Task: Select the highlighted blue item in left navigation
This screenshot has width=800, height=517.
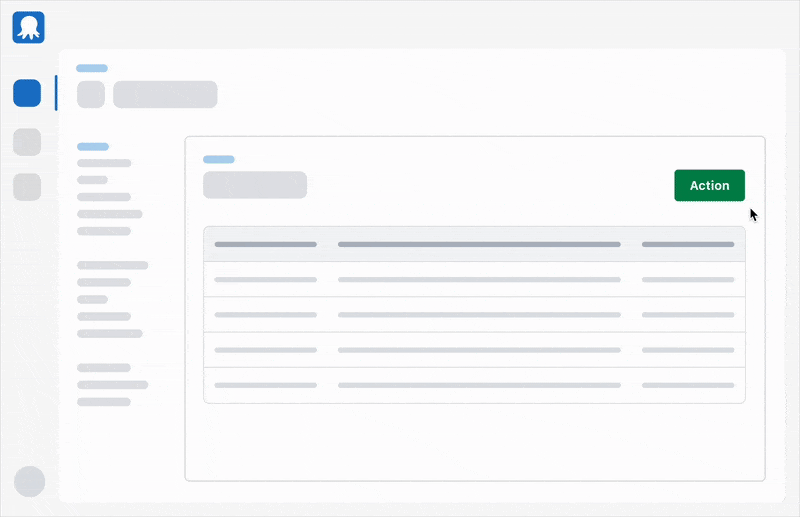Action: point(93,147)
